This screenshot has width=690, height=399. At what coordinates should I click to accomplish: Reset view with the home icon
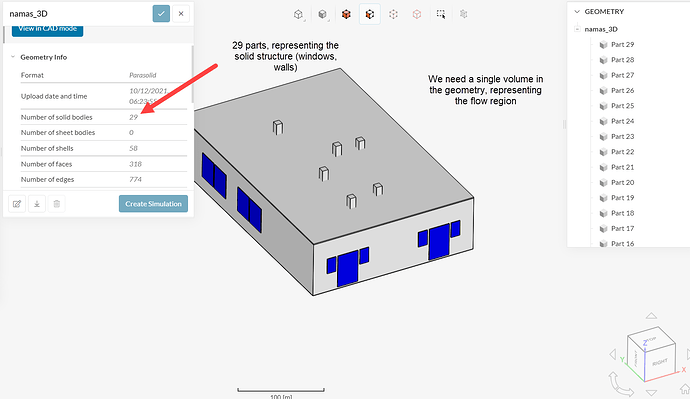click(684, 389)
